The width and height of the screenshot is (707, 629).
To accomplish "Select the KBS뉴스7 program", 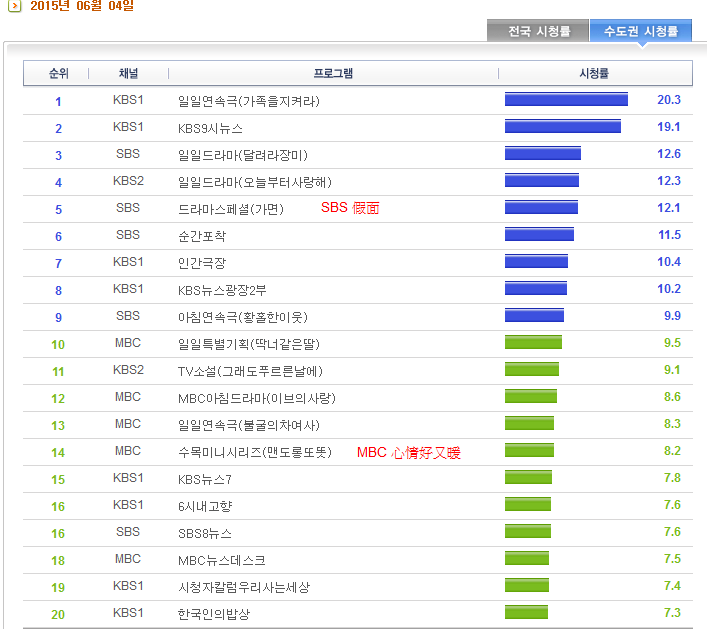I will click(x=205, y=479).
